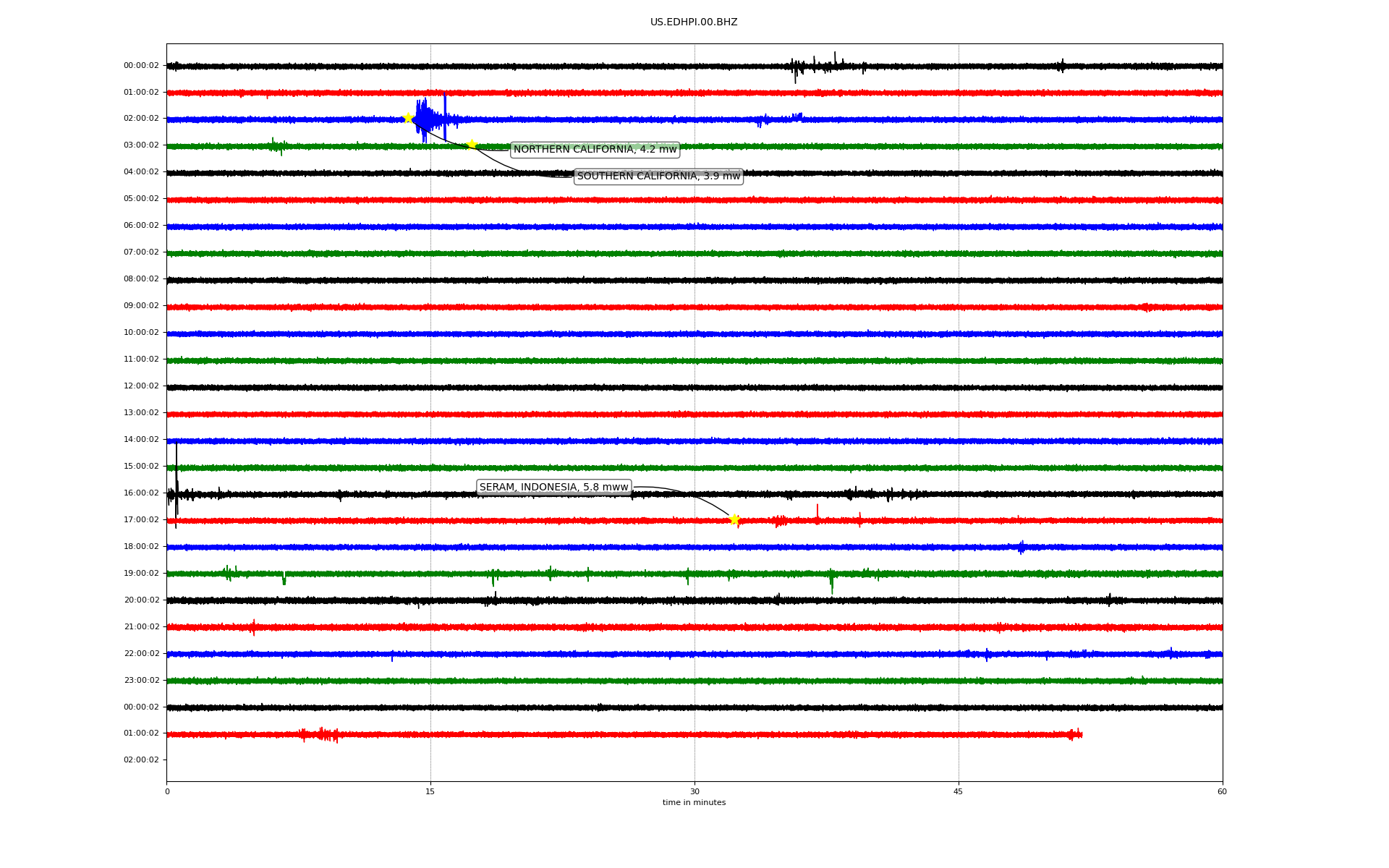
Task: Click the 15 minute x-axis tick
Action: pyautogui.click(x=430, y=791)
